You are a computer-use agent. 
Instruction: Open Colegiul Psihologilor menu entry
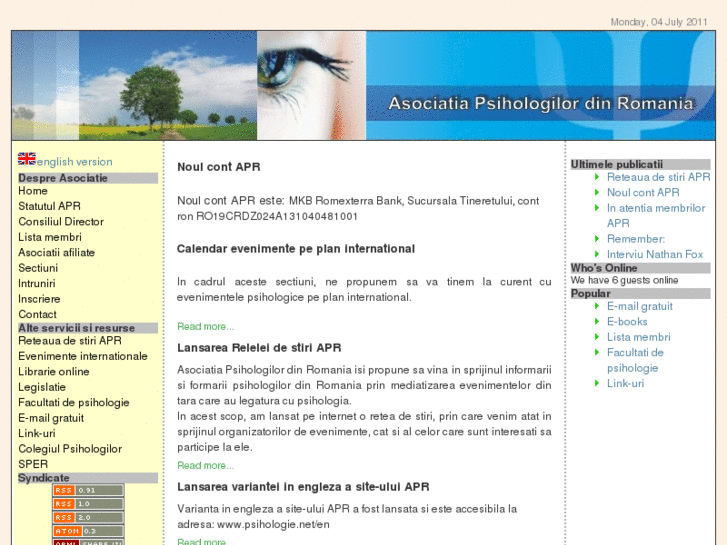[x=70, y=449]
